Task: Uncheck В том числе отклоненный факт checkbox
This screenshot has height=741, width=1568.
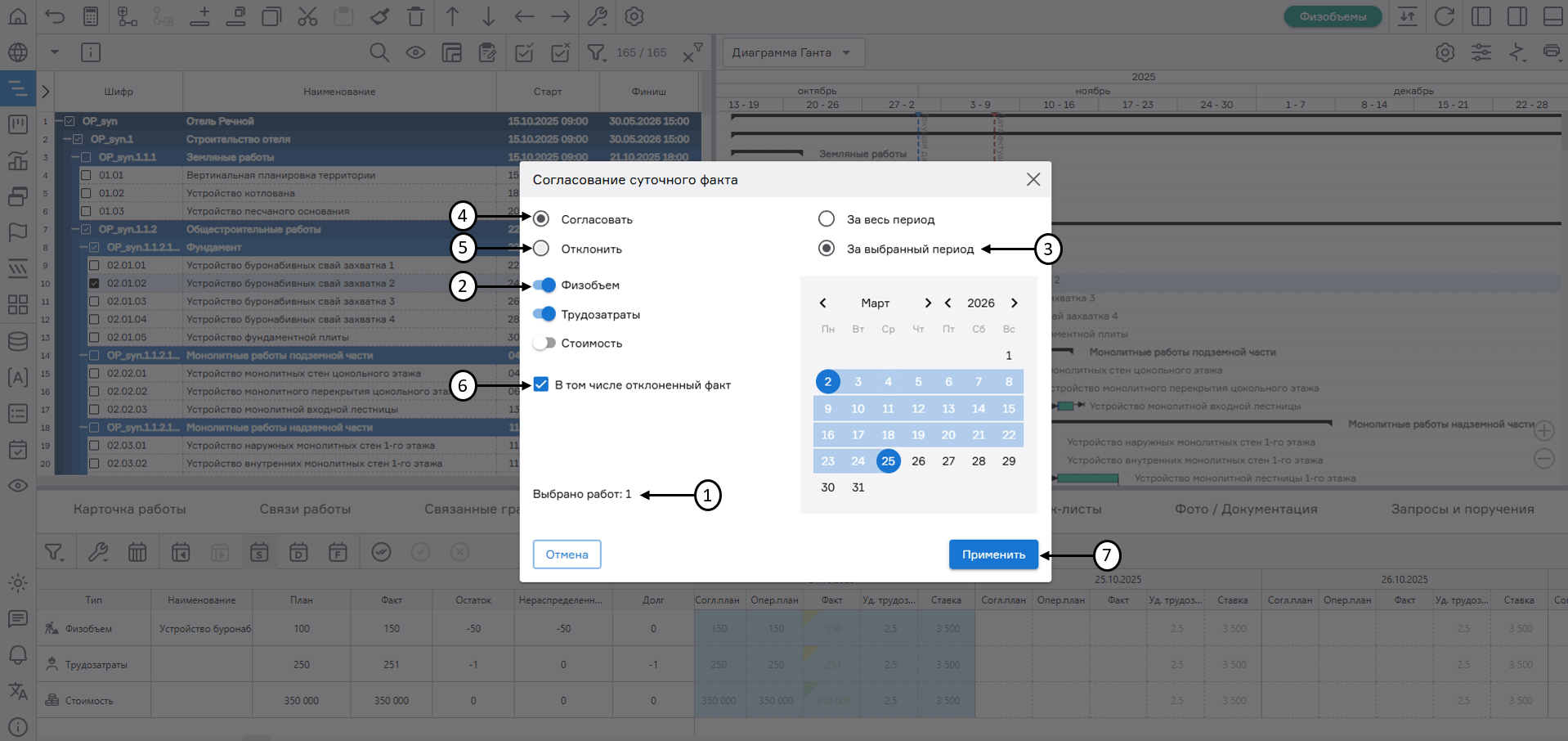Action: click(x=541, y=384)
